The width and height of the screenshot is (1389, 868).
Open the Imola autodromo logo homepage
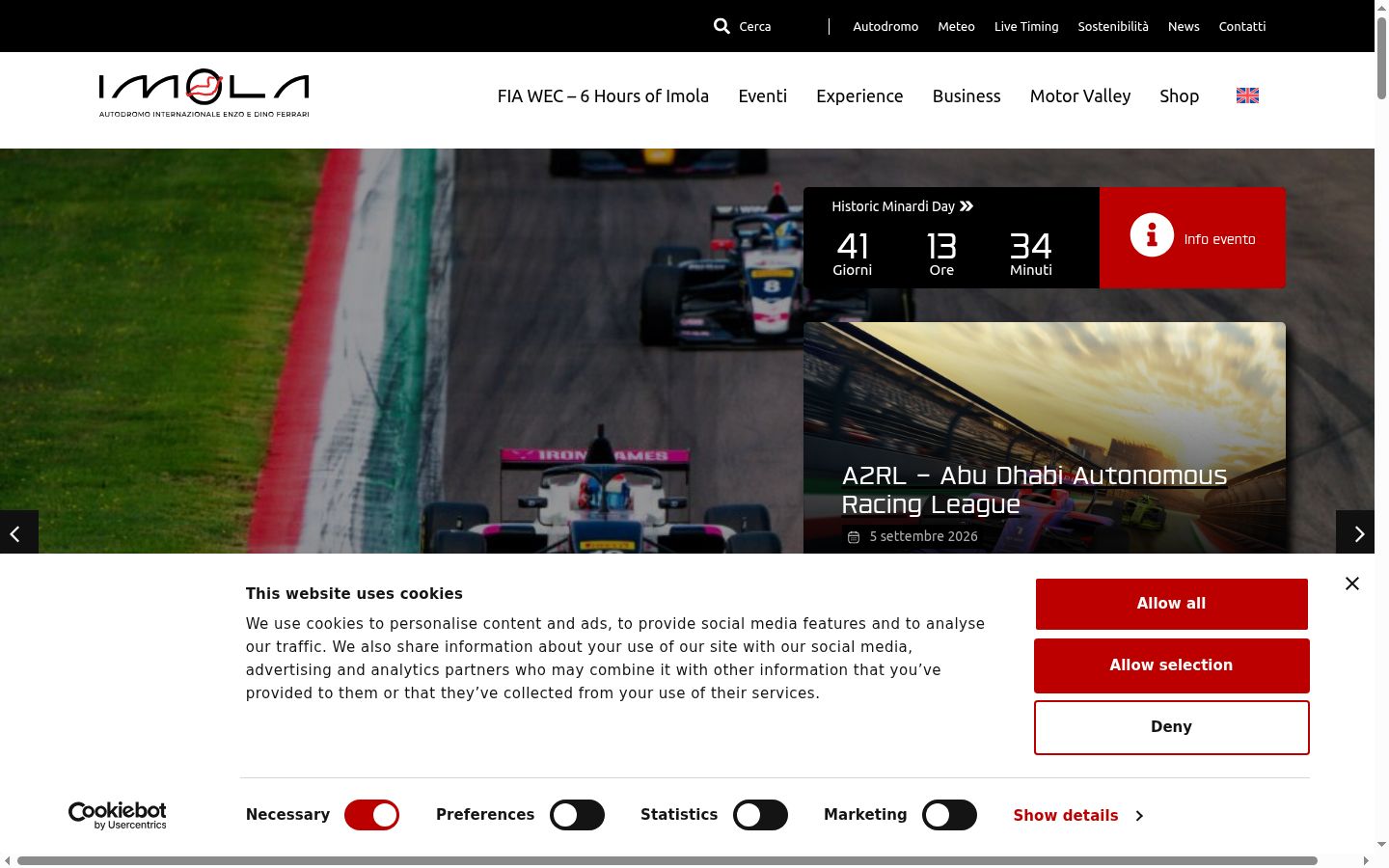tap(204, 94)
